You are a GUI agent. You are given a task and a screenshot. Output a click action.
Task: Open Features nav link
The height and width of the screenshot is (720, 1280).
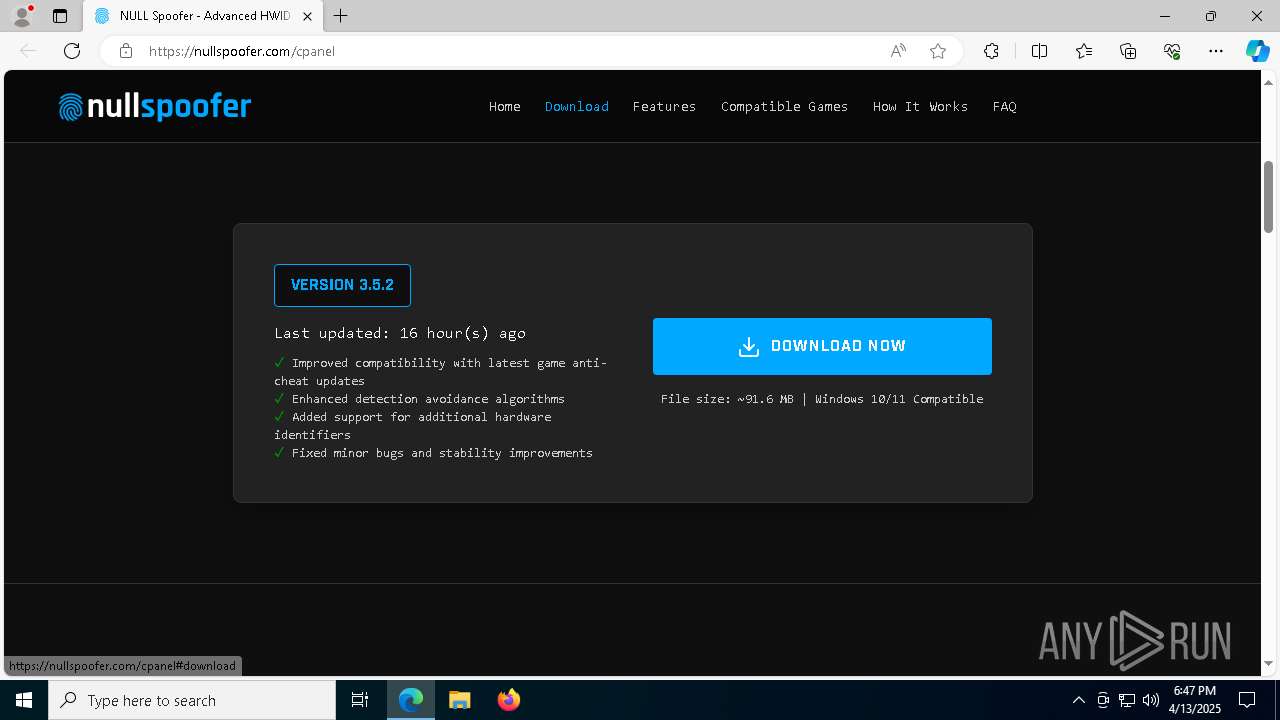(x=664, y=106)
